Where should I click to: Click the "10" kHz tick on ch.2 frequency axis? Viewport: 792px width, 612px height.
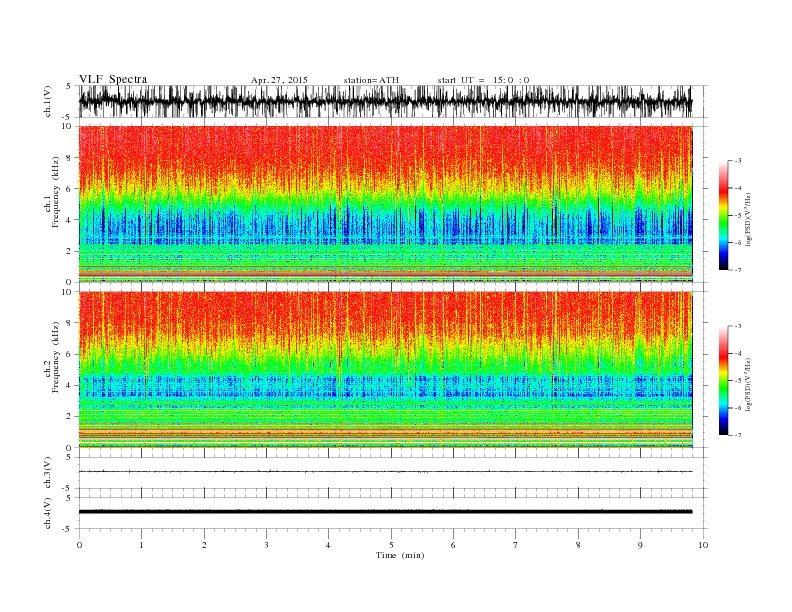coord(67,292)
